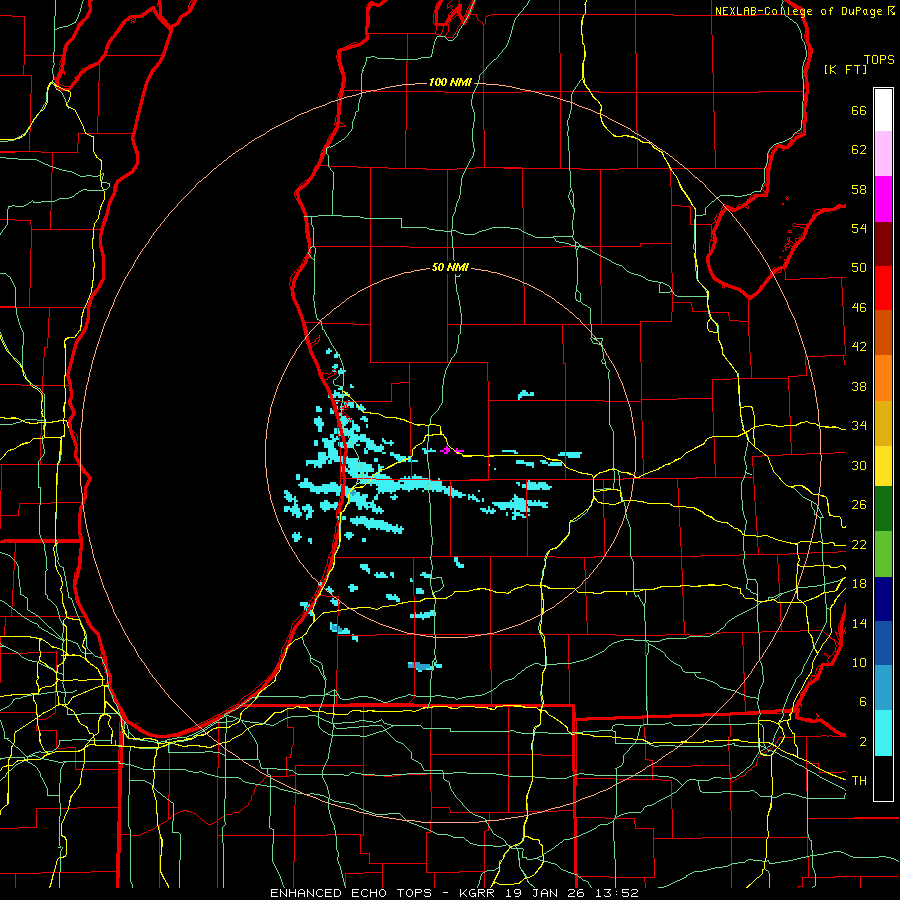Pick the cyan legend swatch
Screen dimensions: 900x900
883,733
